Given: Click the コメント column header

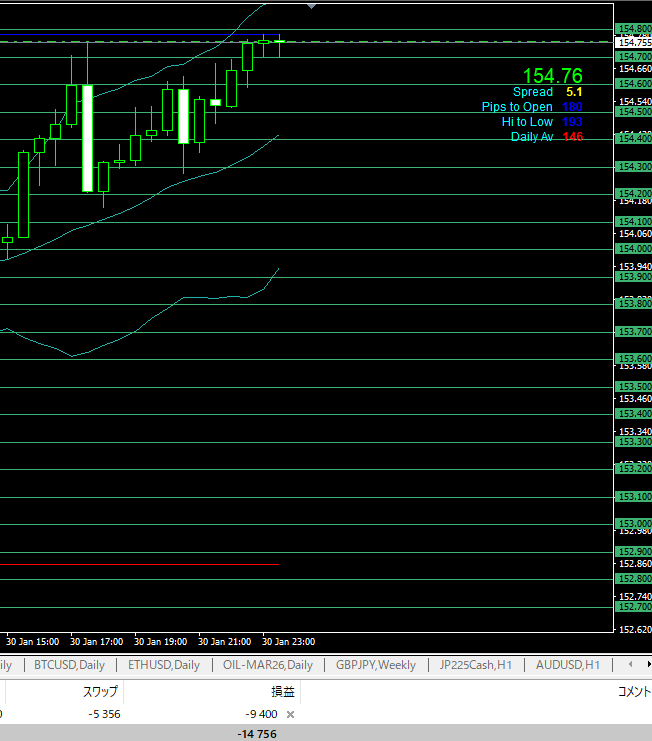Looking at the screenshot, I should (x=634, y=691).
